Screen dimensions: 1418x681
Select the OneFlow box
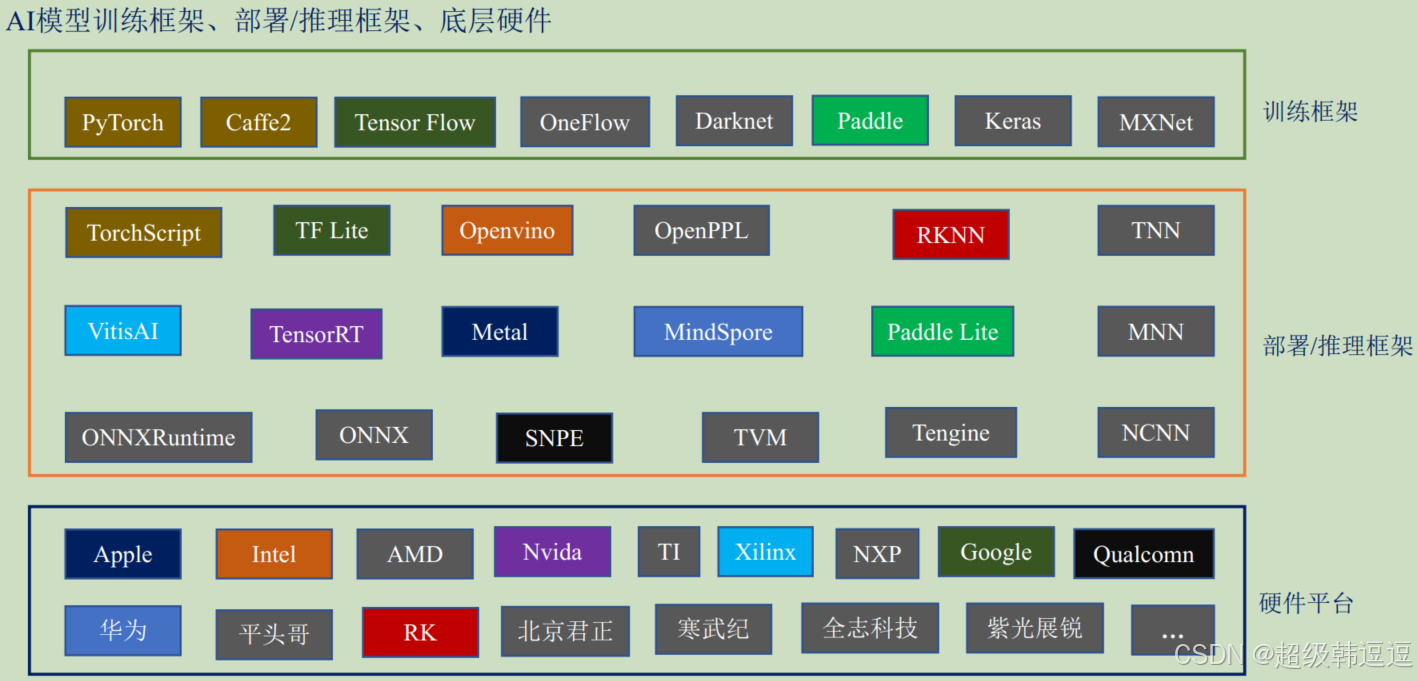pyautogui.click(x=585, y=122)
